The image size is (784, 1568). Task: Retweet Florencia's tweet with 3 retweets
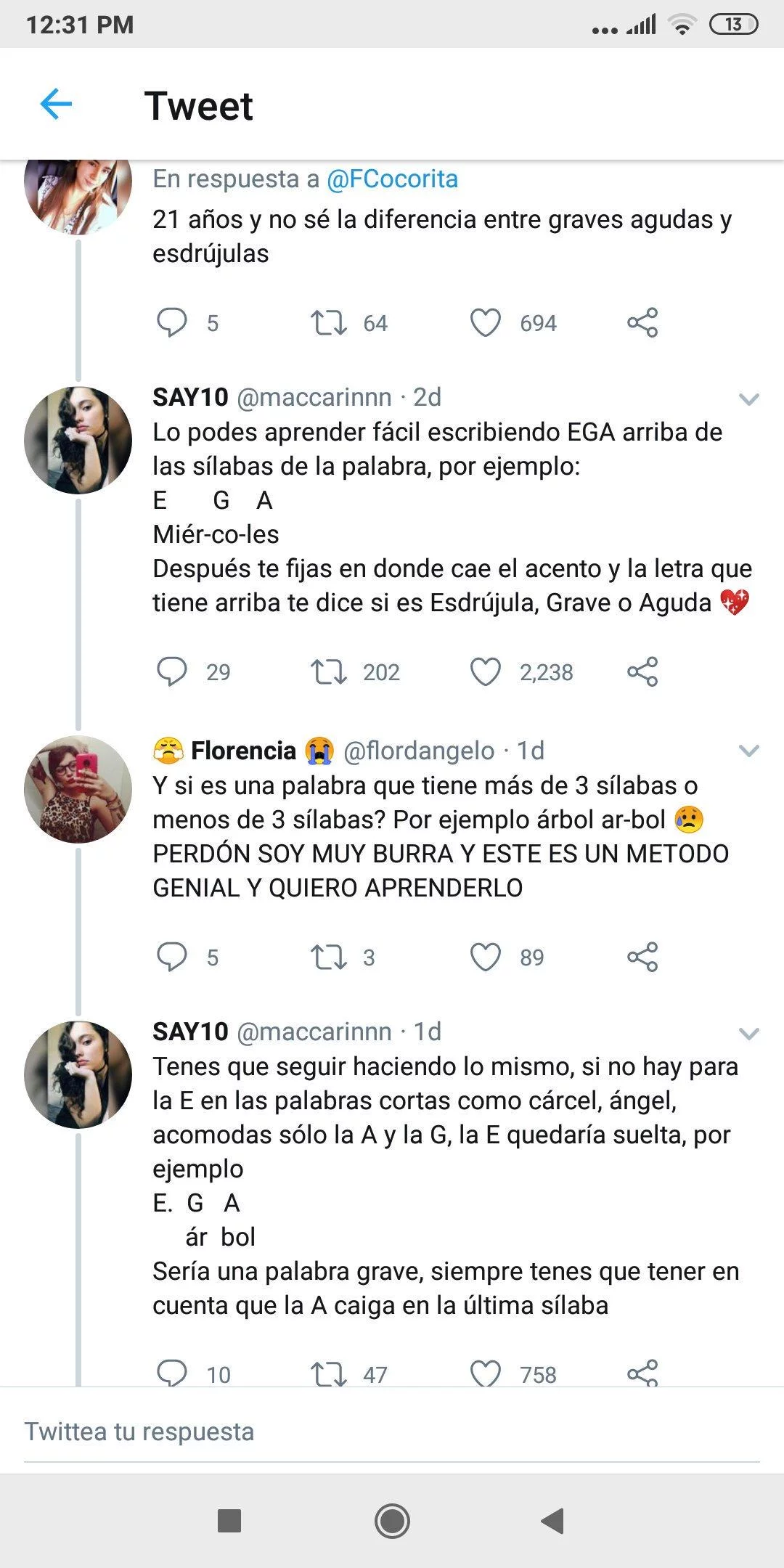tap(329, 957)
